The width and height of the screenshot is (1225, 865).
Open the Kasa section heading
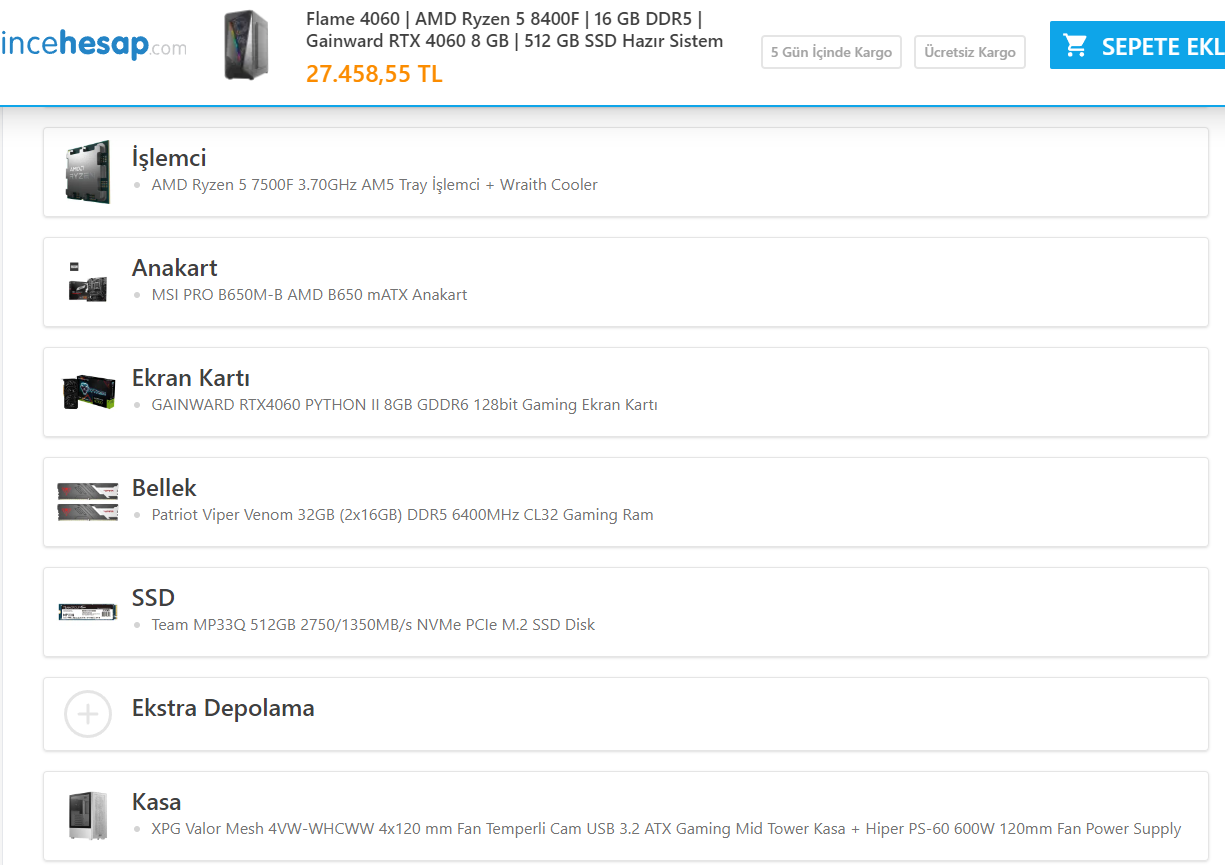pos(156,802)
